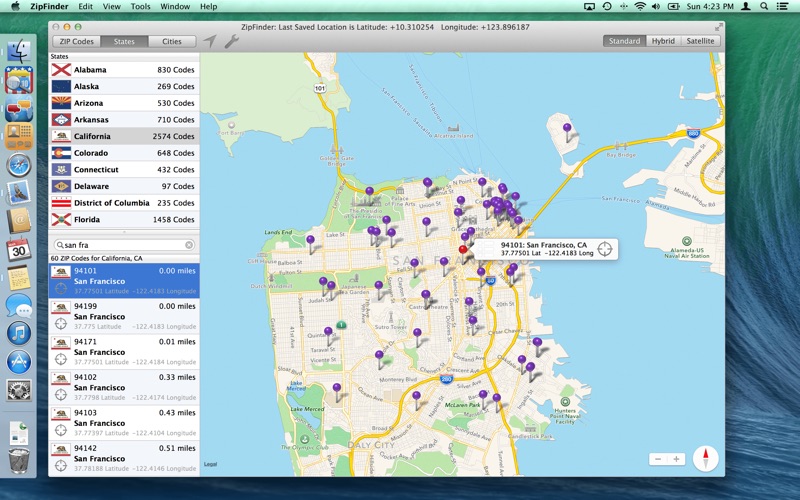Open the wrench settings tool
The image size is (800, 500).
pyautogui.click(x=231, y=41)
